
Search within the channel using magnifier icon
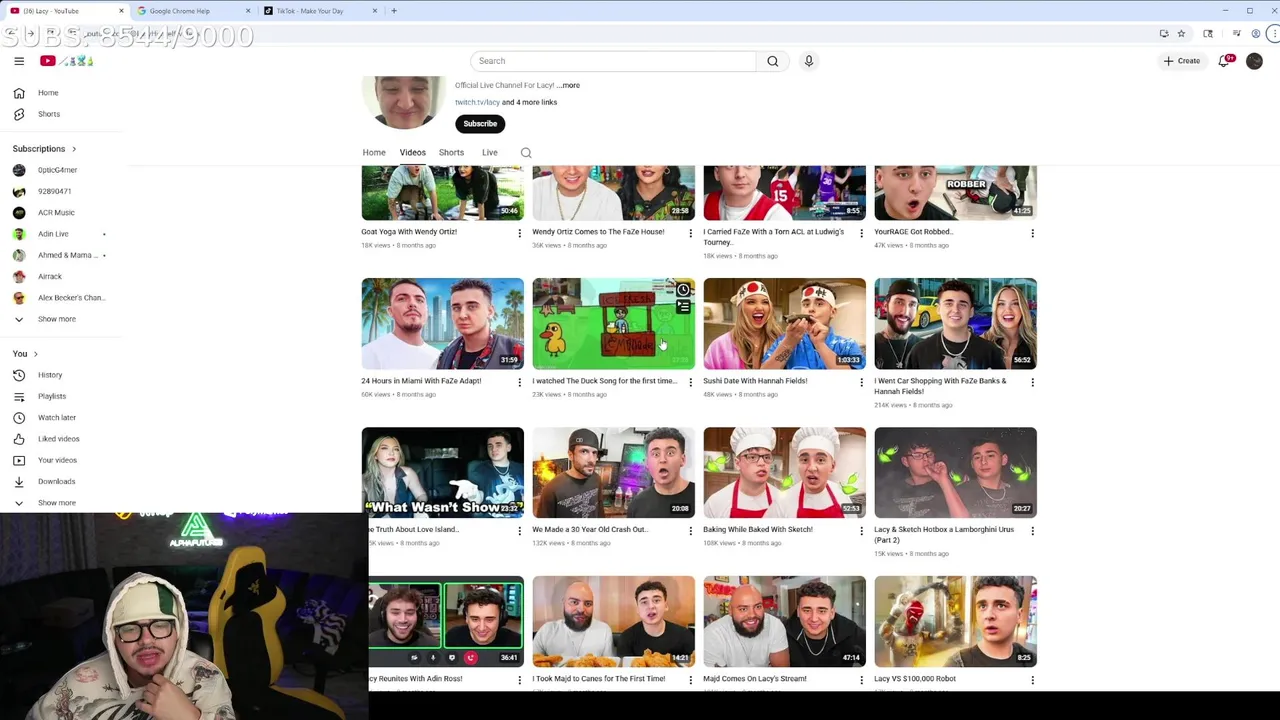click(526, 153)
